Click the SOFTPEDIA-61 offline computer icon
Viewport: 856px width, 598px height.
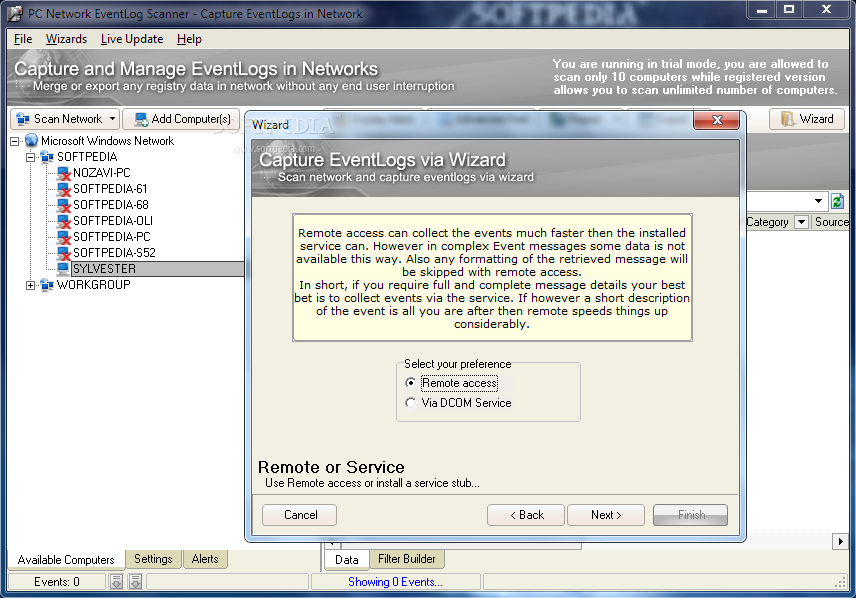pos(64,190)
